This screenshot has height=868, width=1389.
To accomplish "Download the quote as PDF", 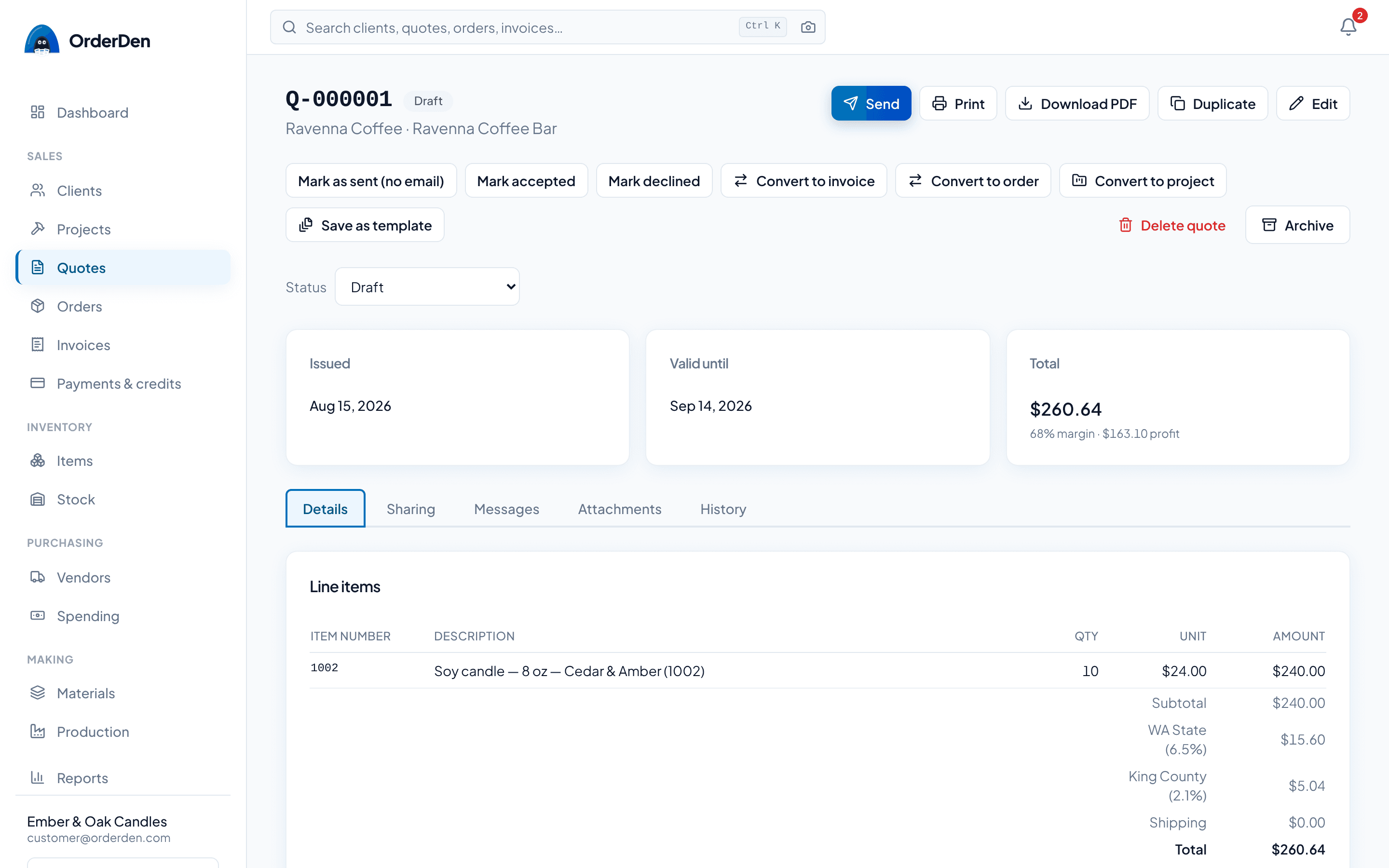I will 1077,103.
